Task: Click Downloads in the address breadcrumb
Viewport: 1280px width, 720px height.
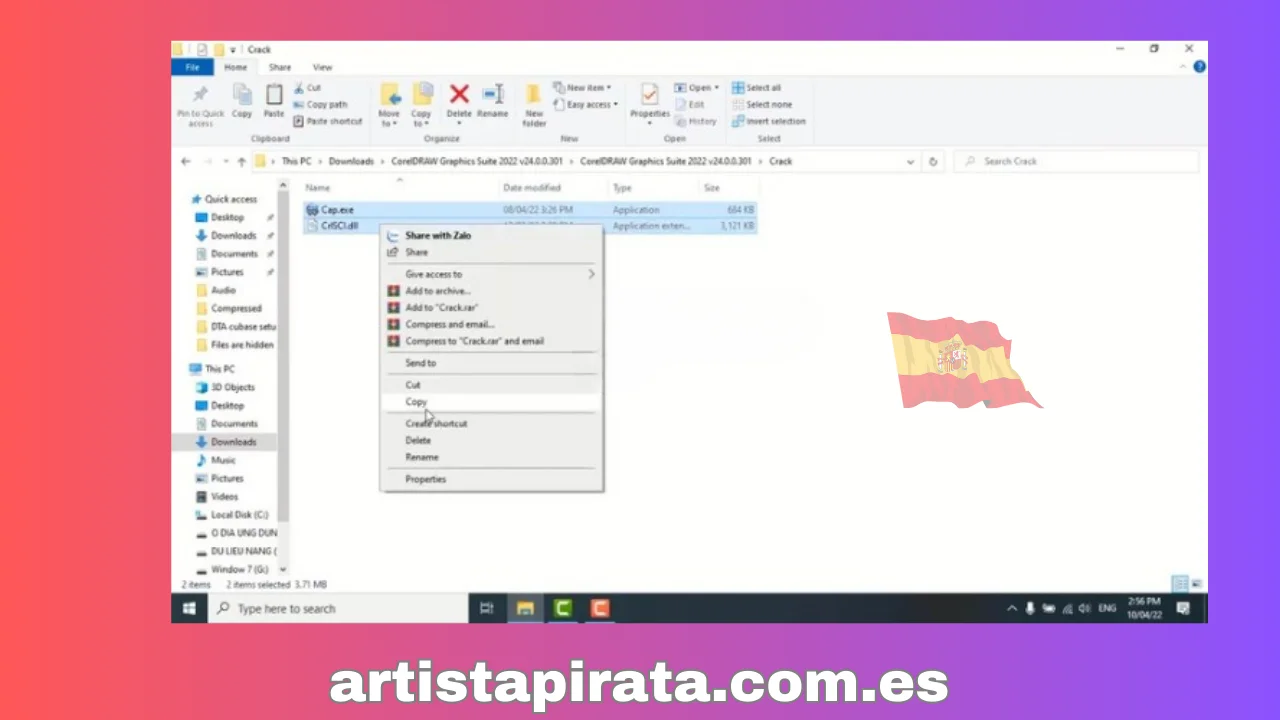Action: pos(351,161)
